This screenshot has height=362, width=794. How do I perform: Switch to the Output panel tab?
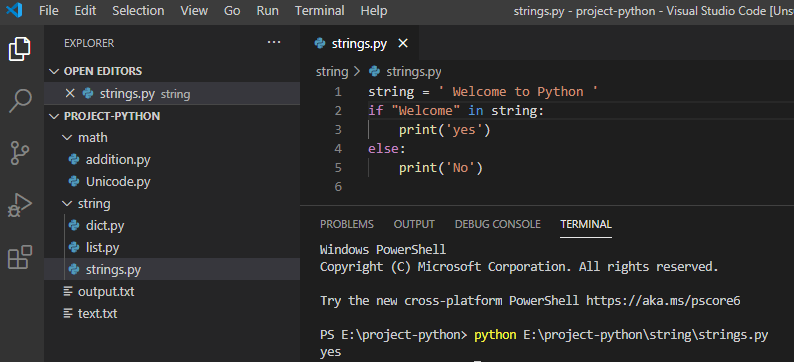click(x=414, y=224)
